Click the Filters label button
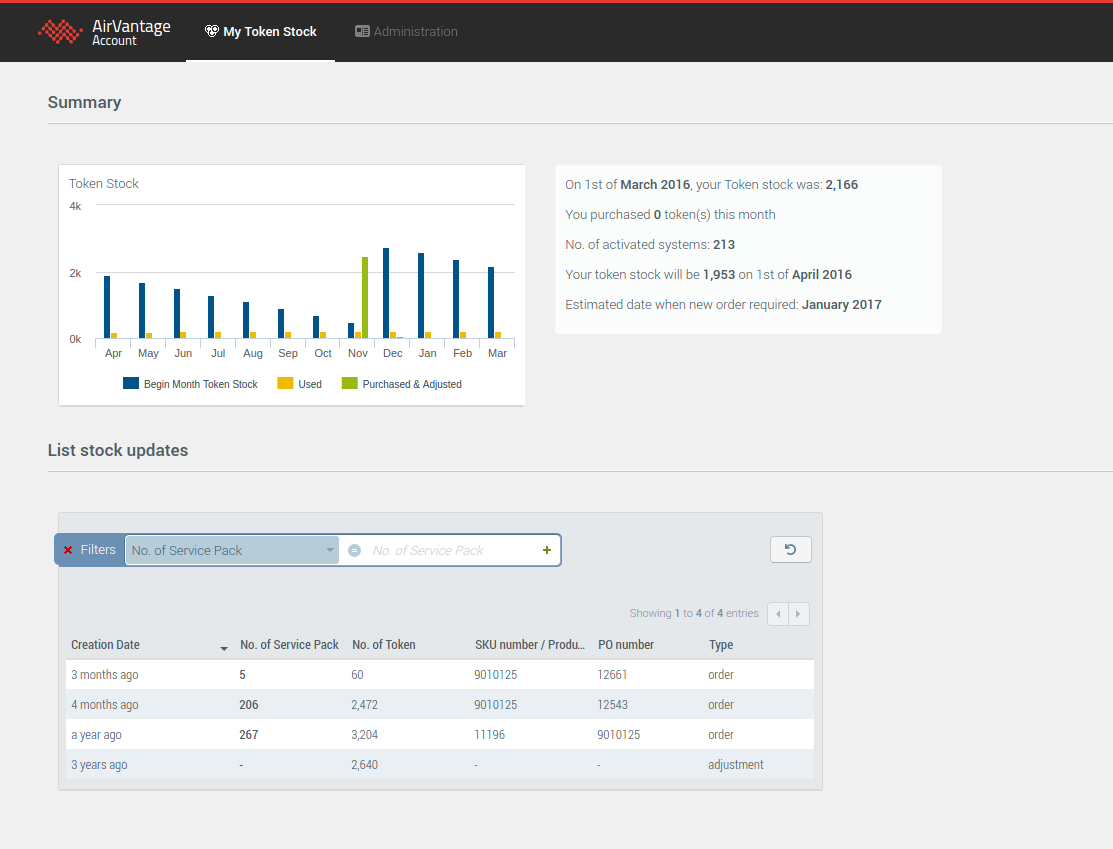1113x849 pixels. 98,550
